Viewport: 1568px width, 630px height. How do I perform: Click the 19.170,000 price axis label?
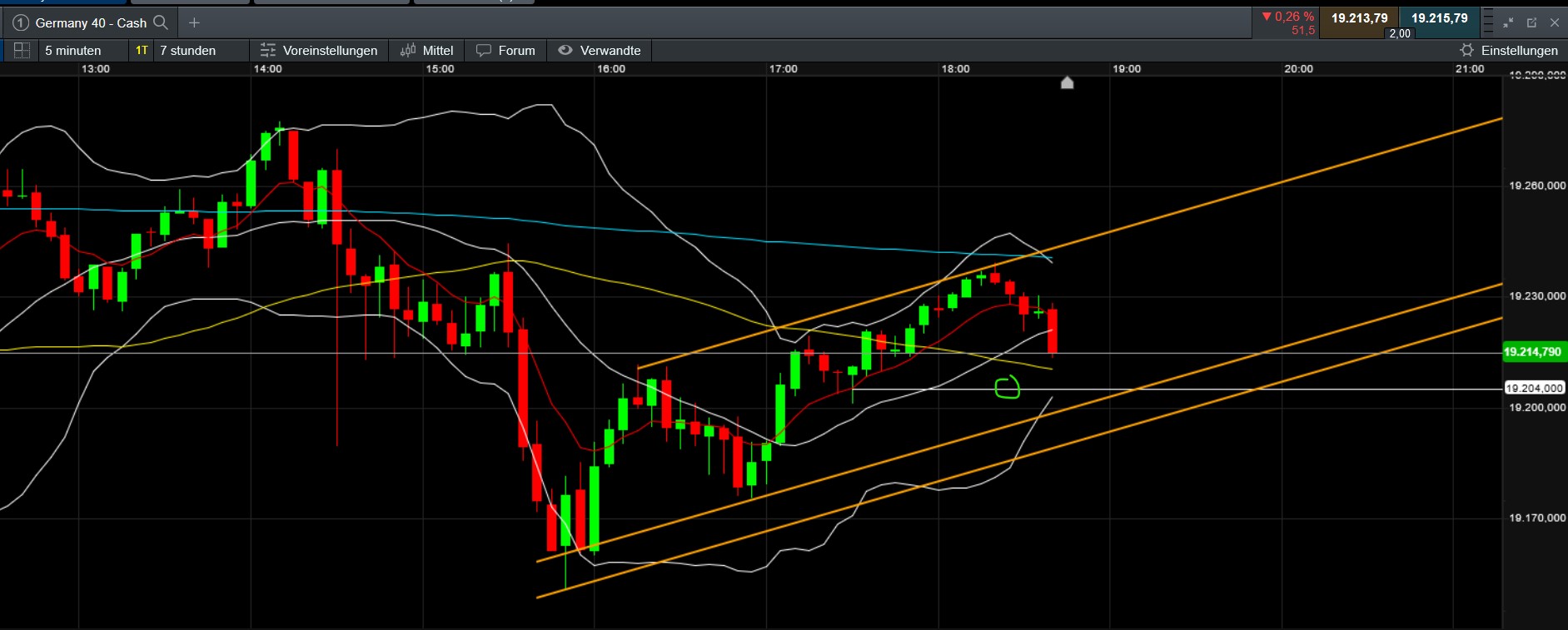point(1537,518)
